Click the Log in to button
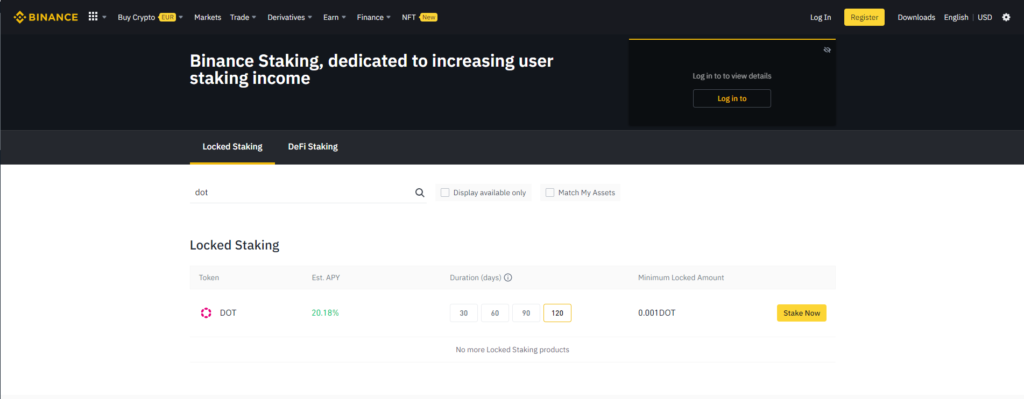 click(x=732, y=99)
